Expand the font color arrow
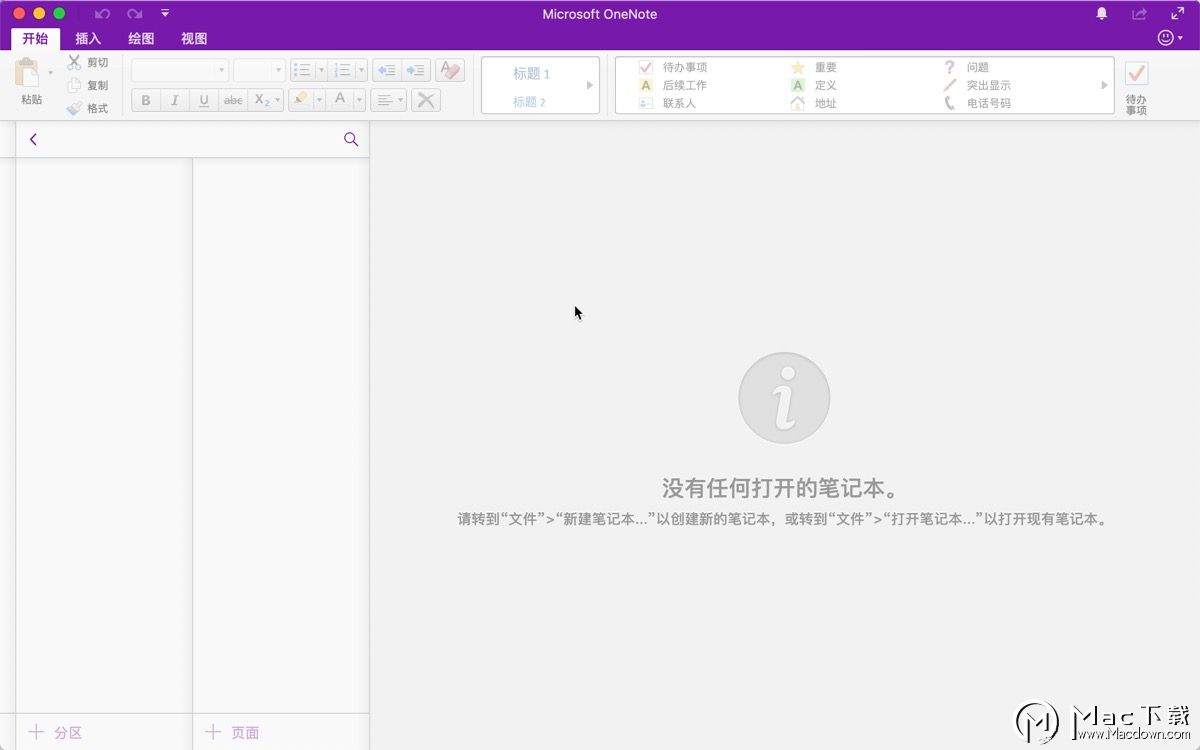This screenshot has width=1200, height=750. 359,100
